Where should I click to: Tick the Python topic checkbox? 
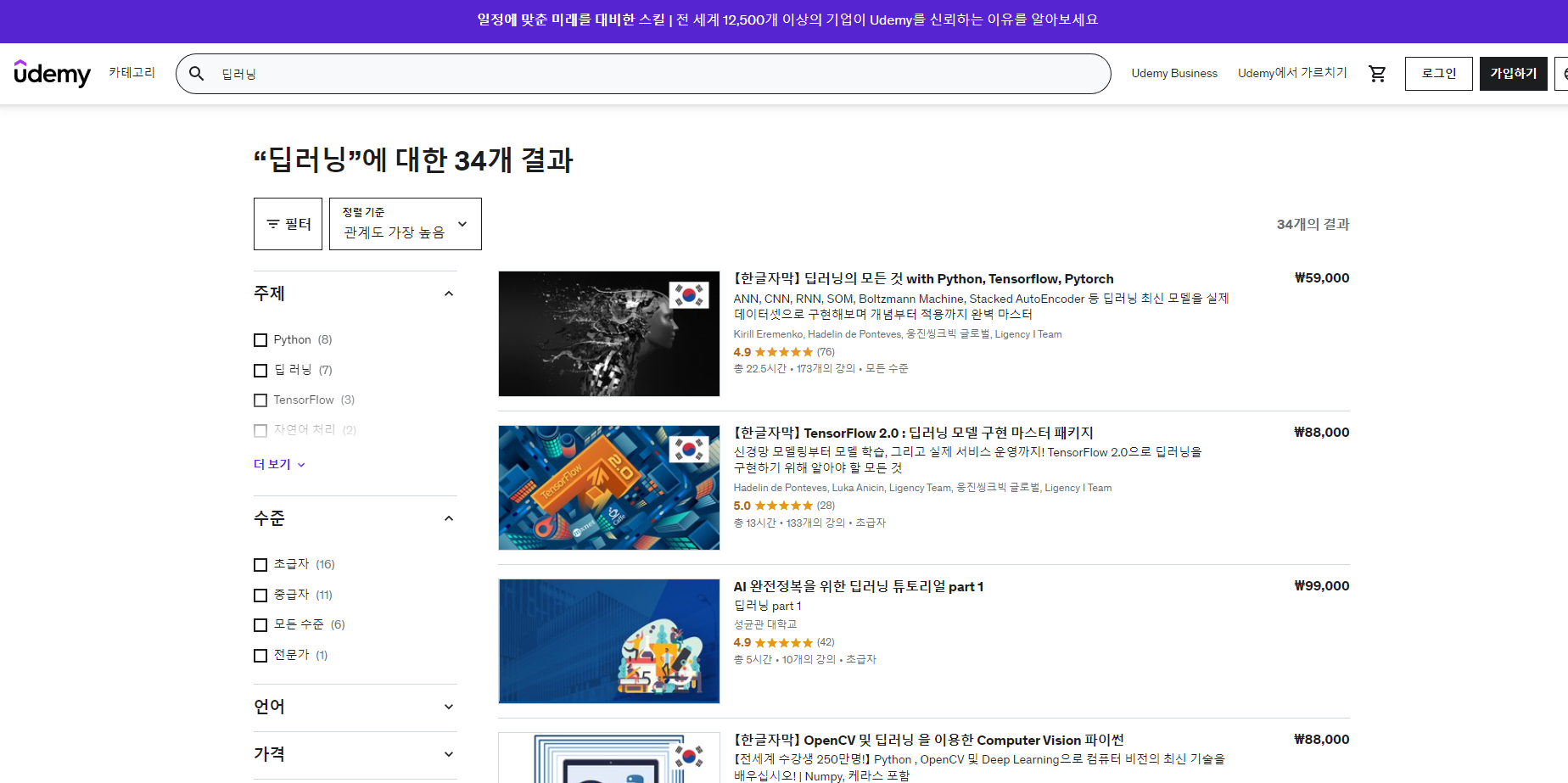point(260,340)
